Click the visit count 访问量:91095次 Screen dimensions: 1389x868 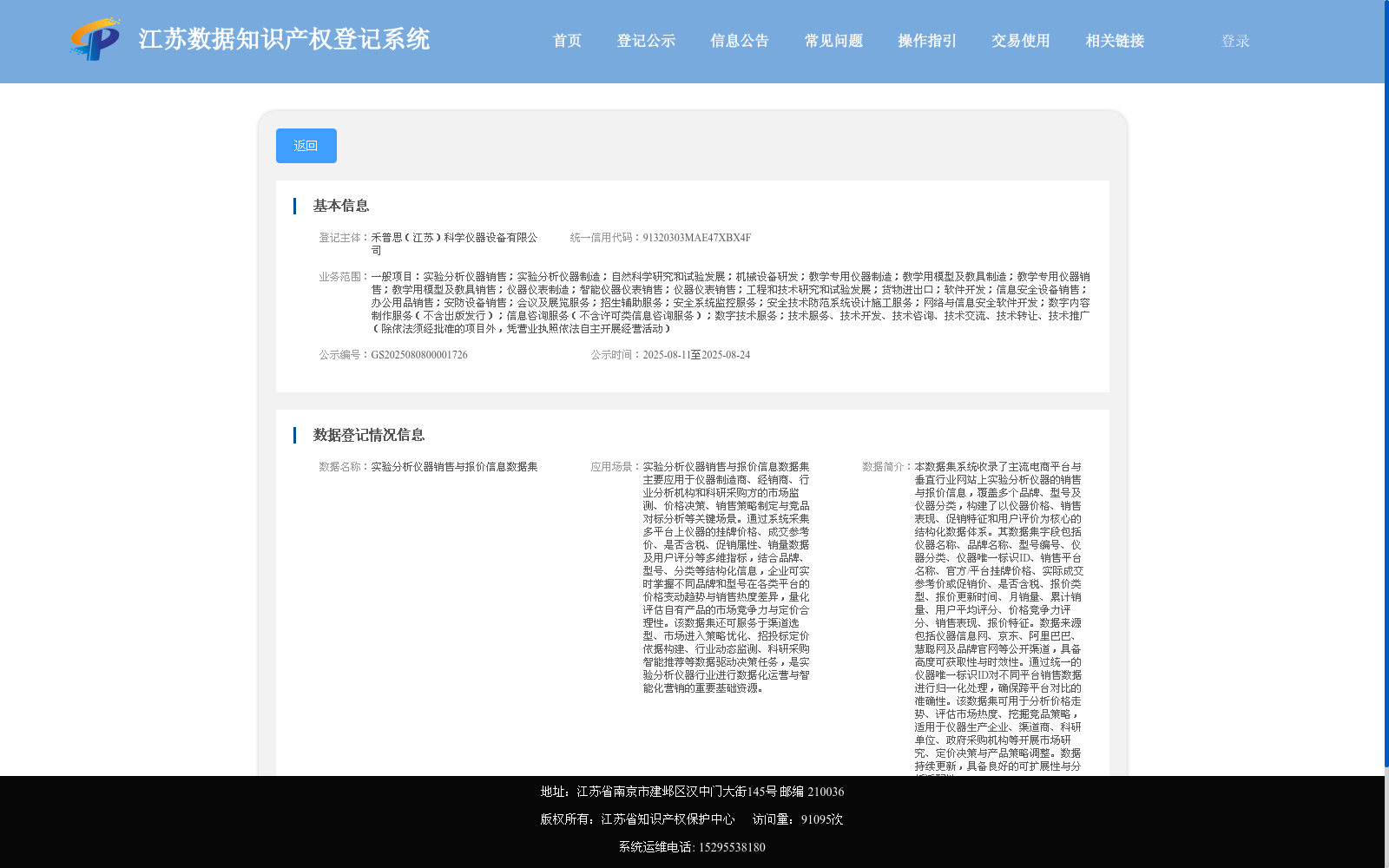click(798, 819)
